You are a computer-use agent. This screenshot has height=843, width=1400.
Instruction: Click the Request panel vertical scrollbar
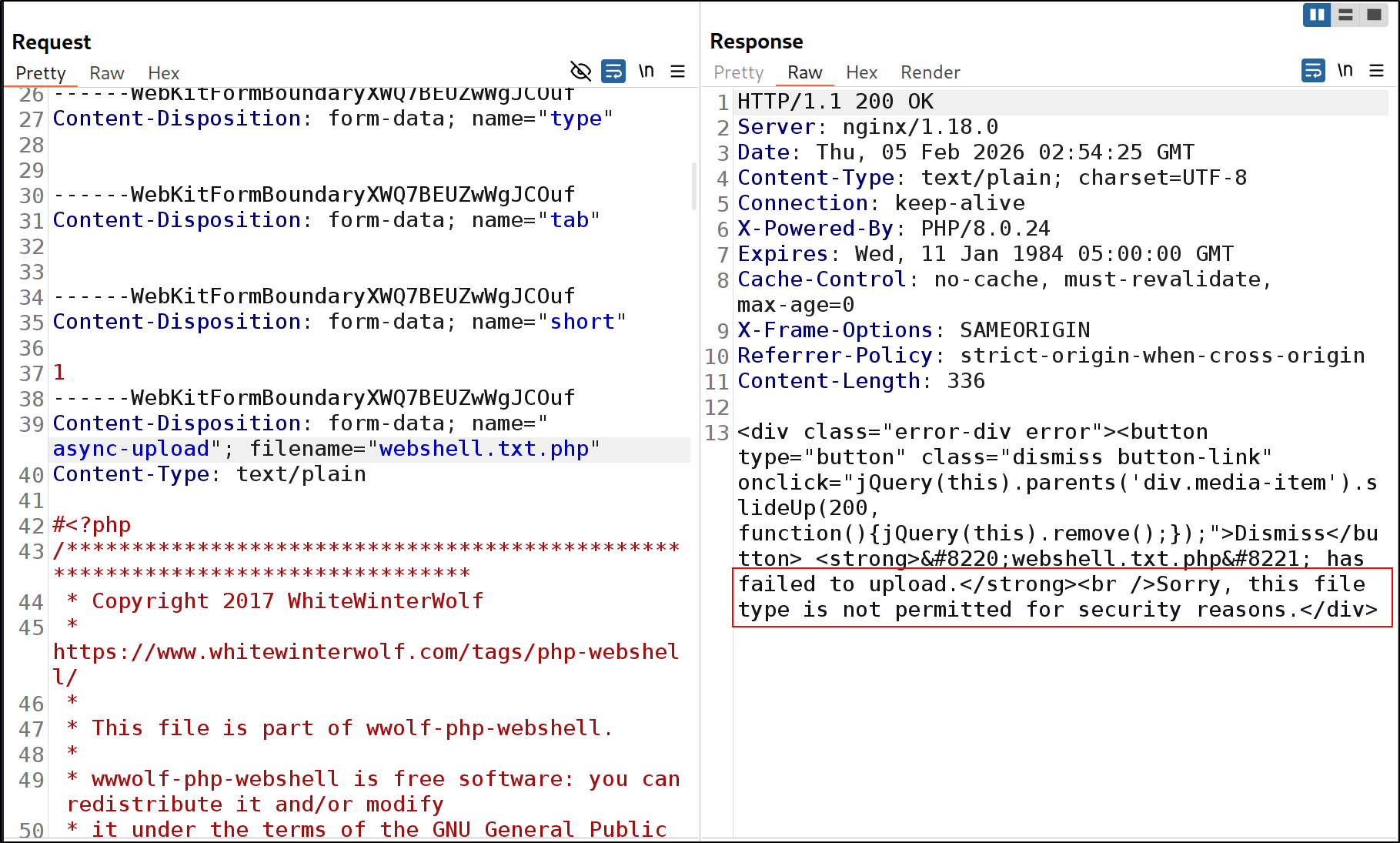coord(693,186)
